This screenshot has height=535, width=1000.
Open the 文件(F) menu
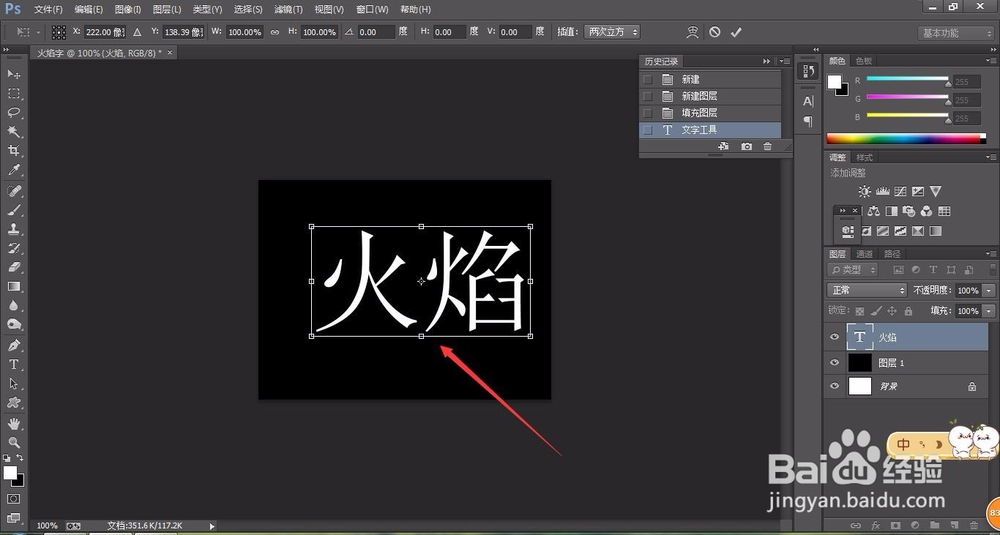click(x=48, y=10)
